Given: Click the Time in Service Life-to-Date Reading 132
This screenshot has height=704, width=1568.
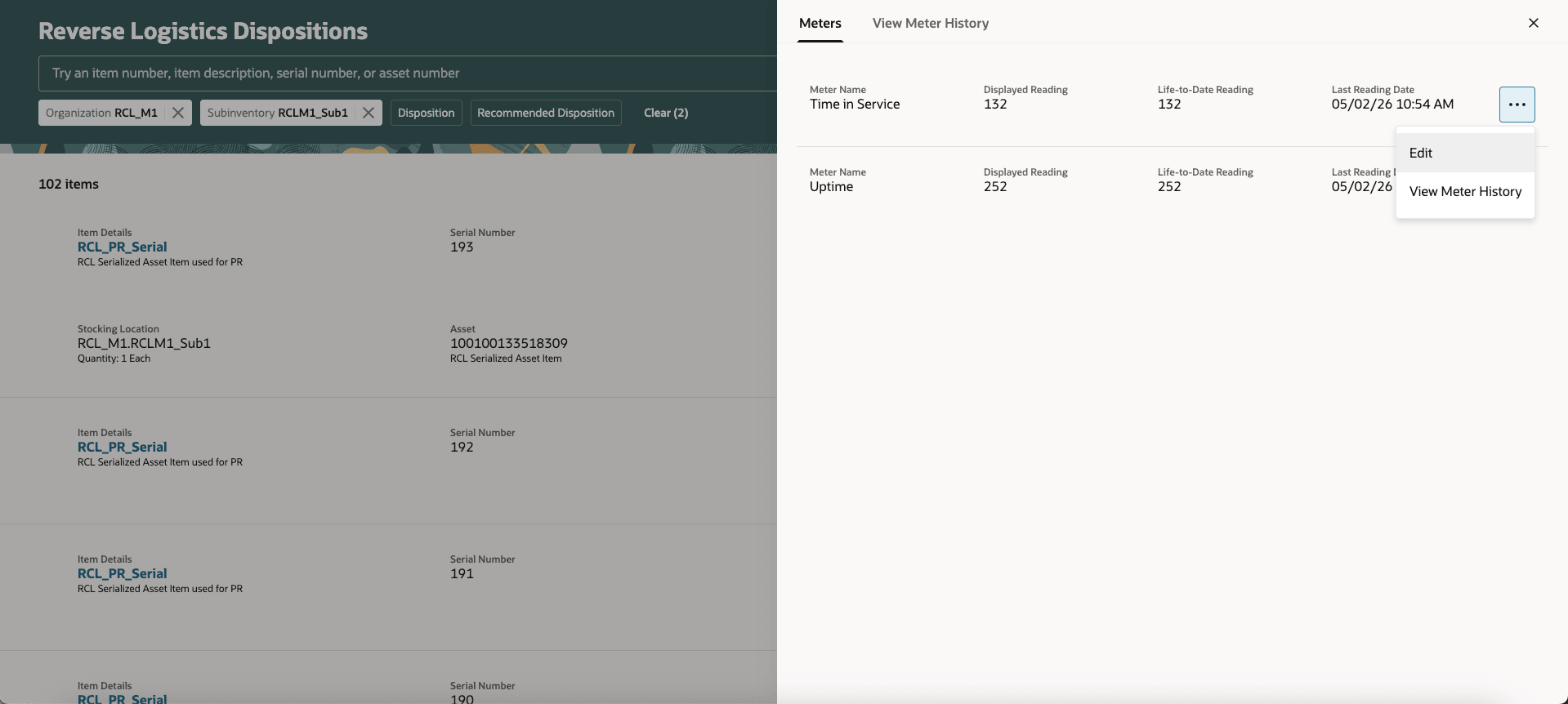Looking at the screenshot, I should [1169, 104].
